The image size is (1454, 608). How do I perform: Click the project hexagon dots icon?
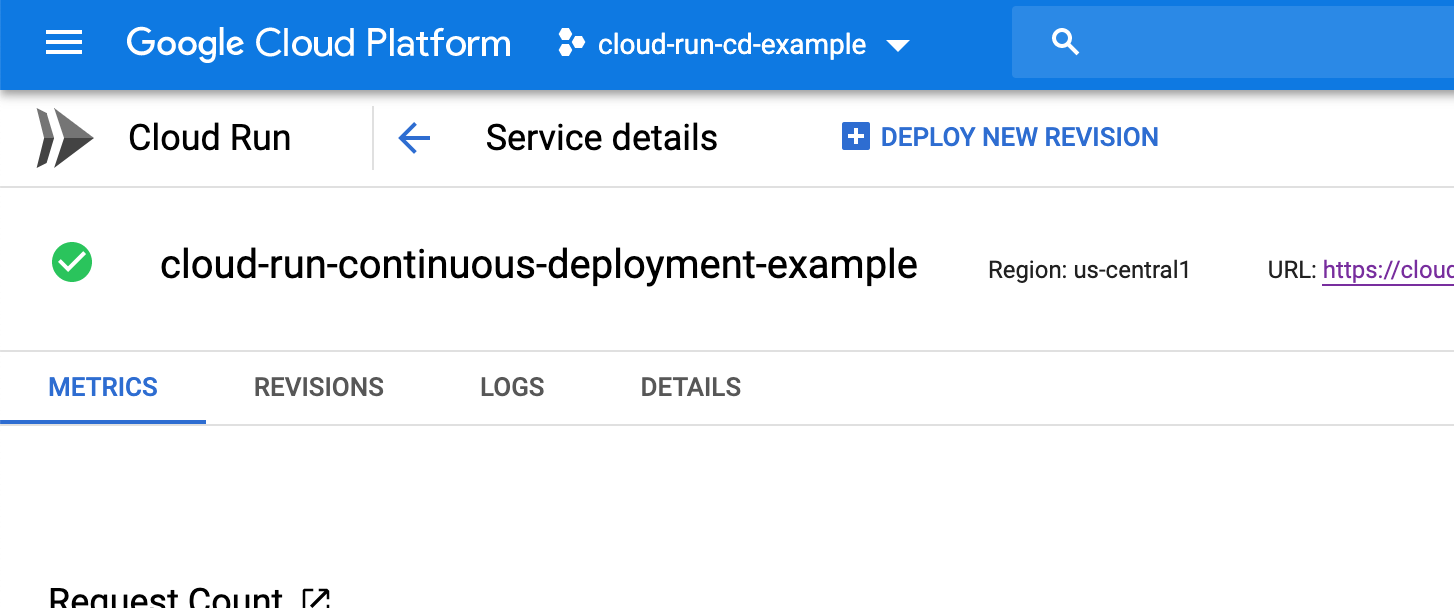click(x=571, y=43)
